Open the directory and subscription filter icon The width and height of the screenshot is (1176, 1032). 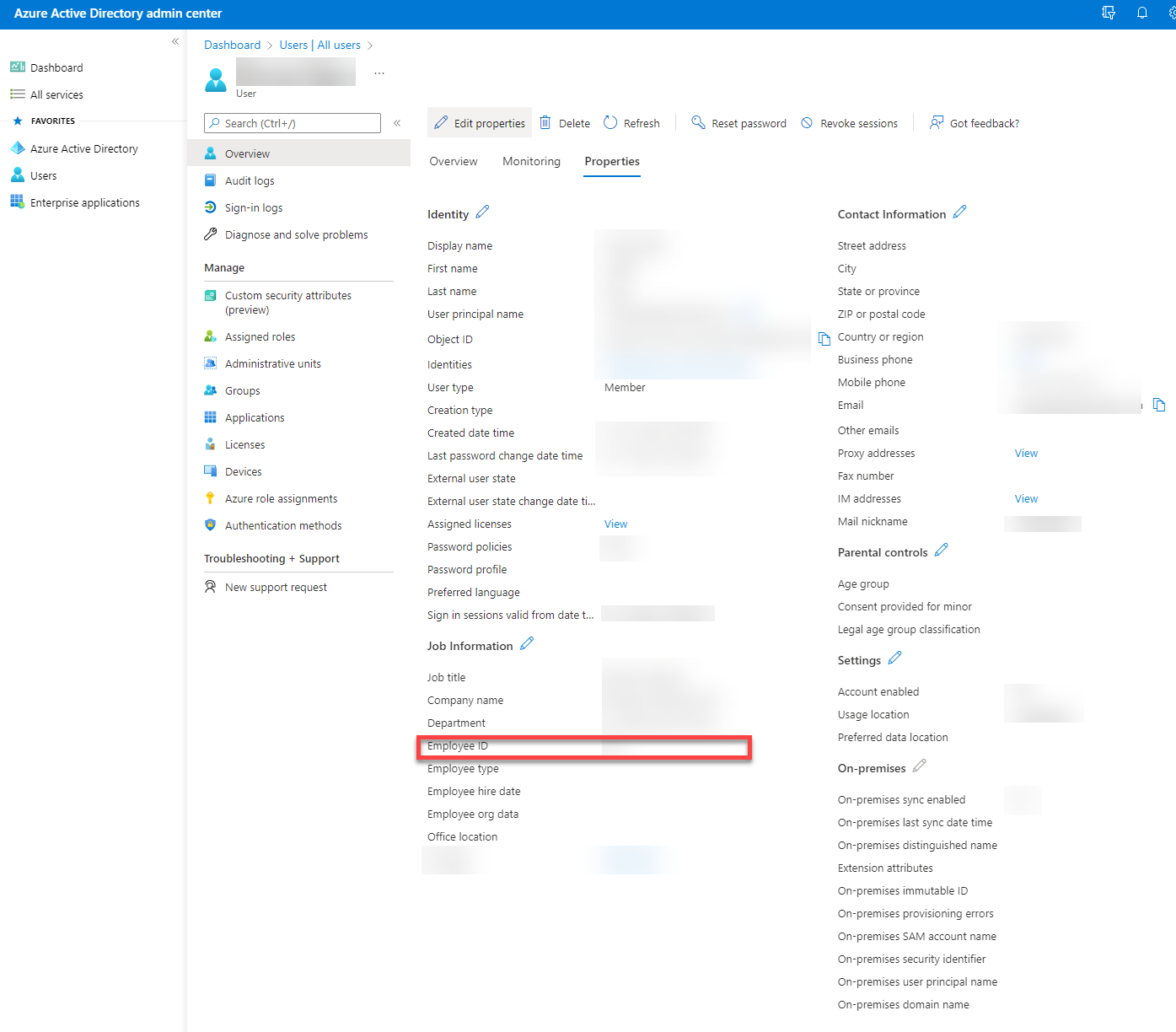[x=1109, y=13]
